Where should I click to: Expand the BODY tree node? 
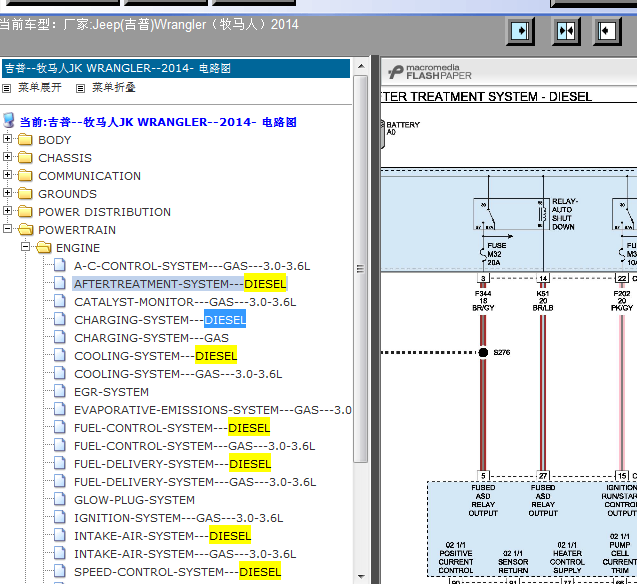pos(7,138)
